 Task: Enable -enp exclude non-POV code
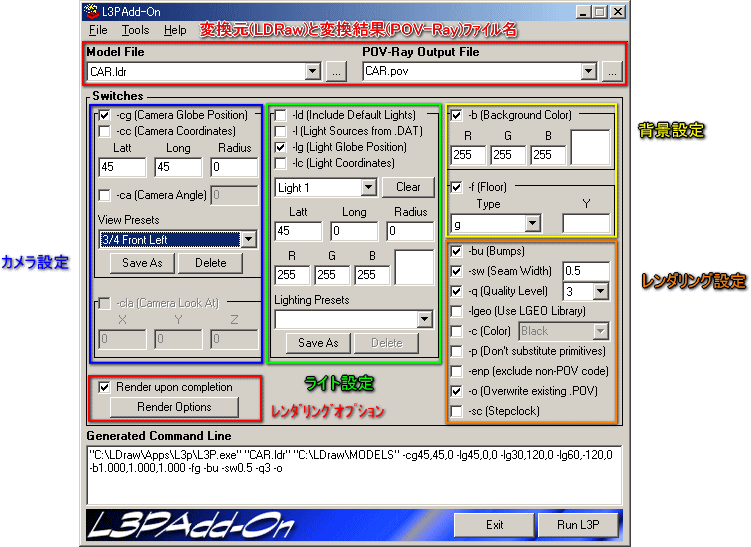456,371
